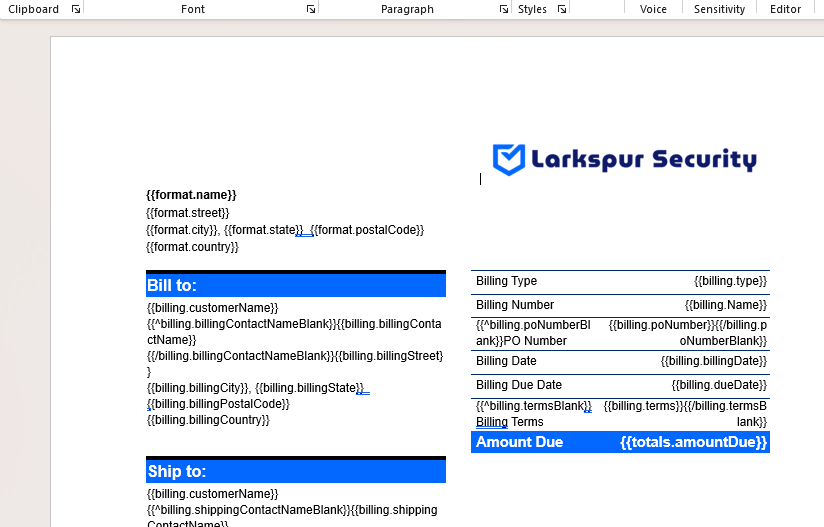Screen dimensions: 824x527
Task: Click the {{billing.billingCountry}} placeholder
Action: tap(208, 420)
